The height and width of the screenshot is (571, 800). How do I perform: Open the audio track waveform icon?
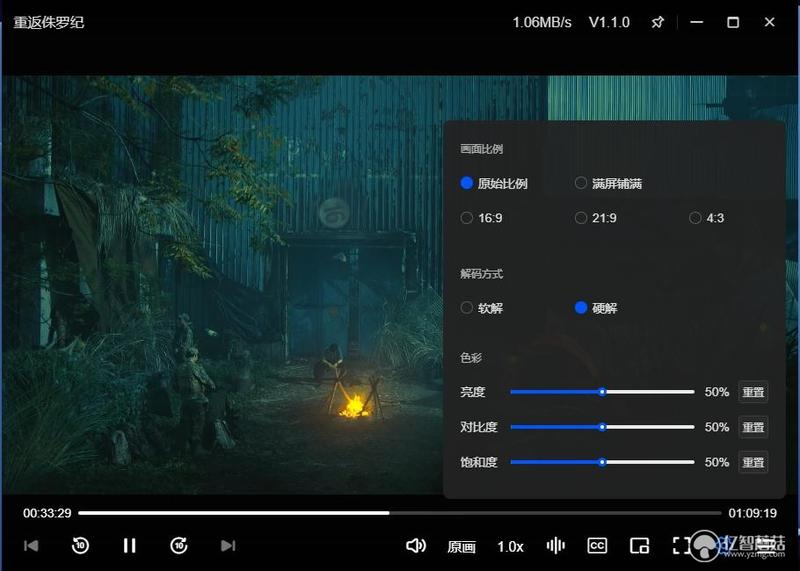(556, 545)
